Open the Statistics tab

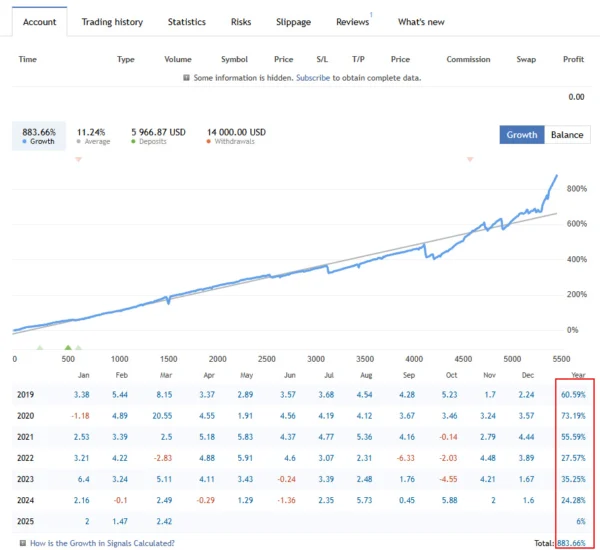187,22
